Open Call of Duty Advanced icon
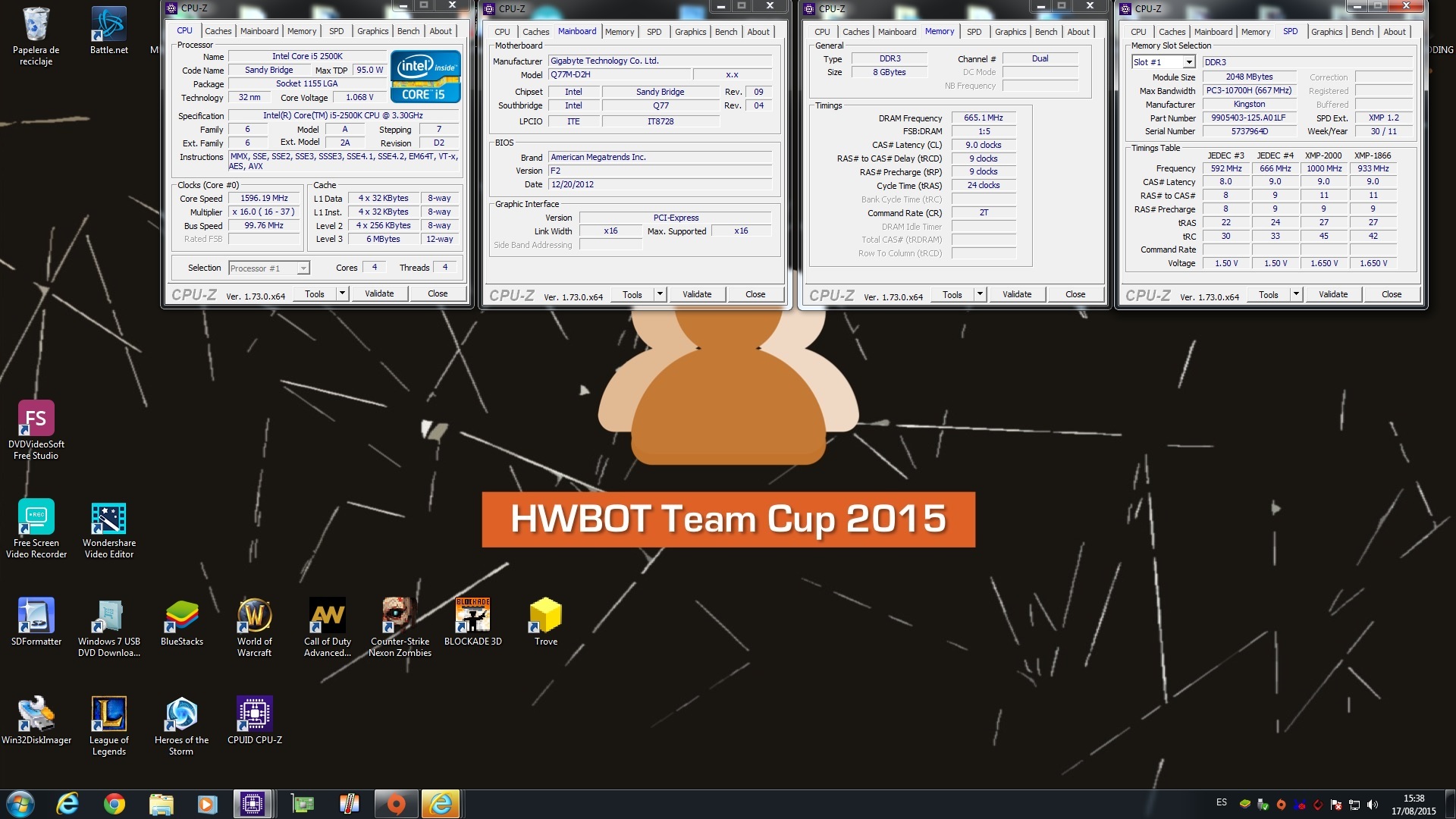Image resolution: width=1456 pixels, height=819 pixels. click(327, 627)
